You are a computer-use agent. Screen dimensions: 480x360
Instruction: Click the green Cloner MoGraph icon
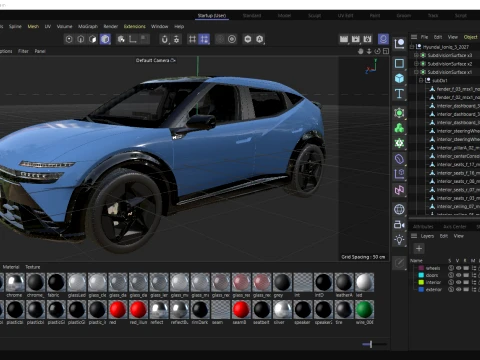[399, 128]
